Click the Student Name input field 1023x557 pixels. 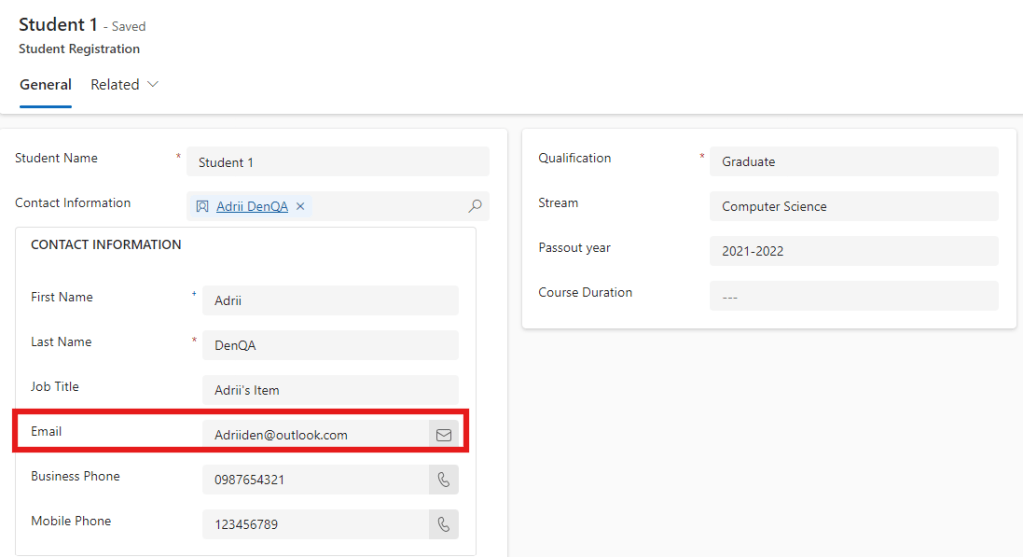[338, 162]
